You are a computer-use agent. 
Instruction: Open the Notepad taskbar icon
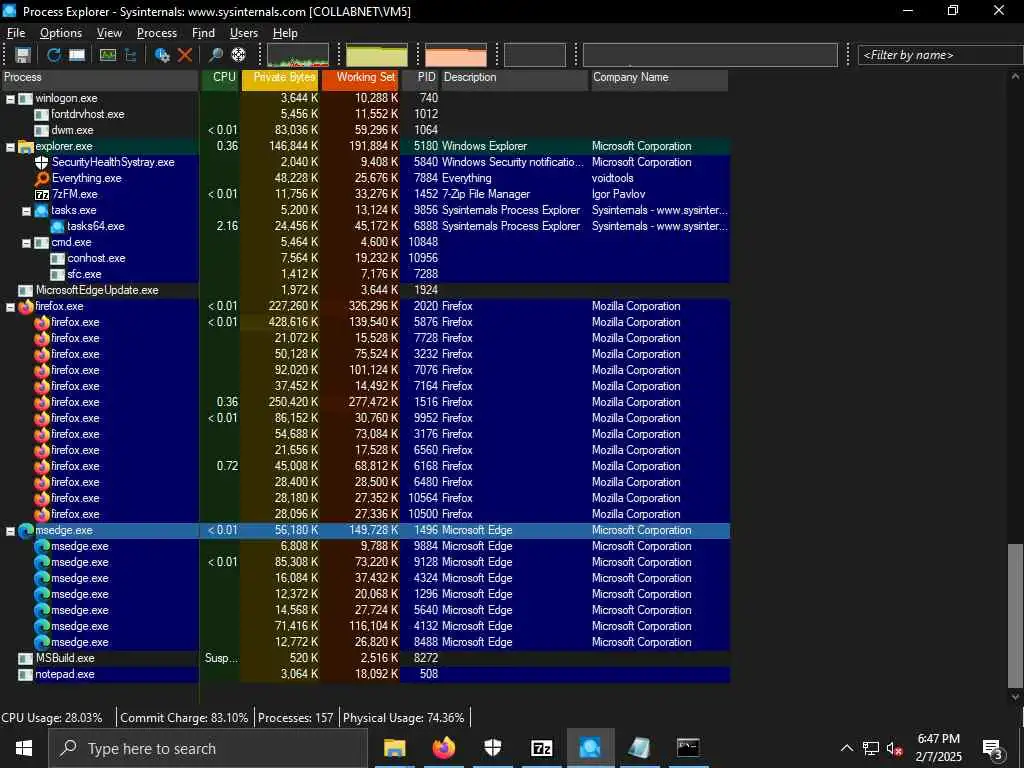639,748
